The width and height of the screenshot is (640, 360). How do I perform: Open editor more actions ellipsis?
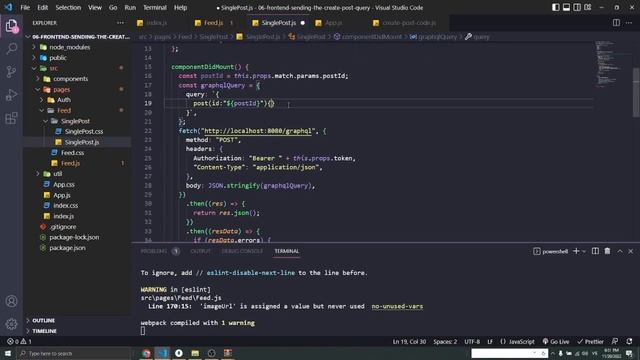tap(629, 23)
